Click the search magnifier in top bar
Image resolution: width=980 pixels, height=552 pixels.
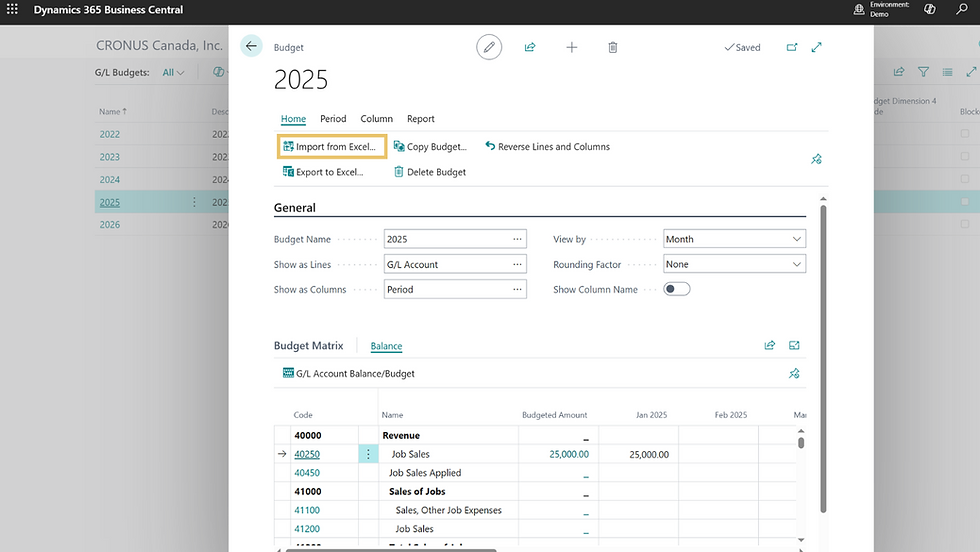(962, 9)
